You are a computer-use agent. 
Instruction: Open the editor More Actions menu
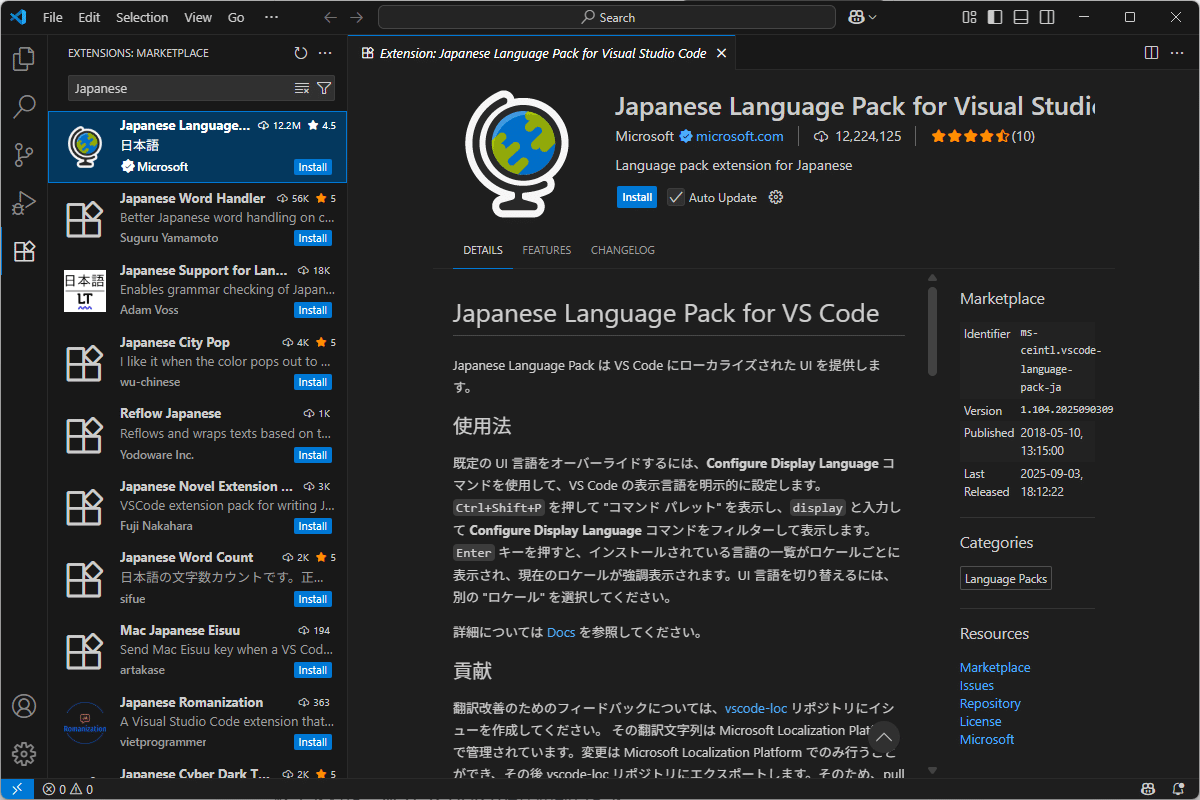[x=1177, y=52]
